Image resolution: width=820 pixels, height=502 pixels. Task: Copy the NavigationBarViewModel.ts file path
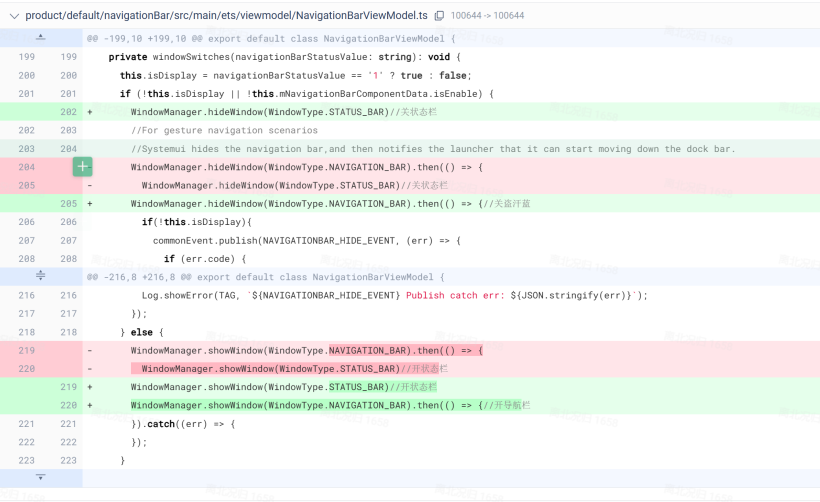tap(439, 16)
